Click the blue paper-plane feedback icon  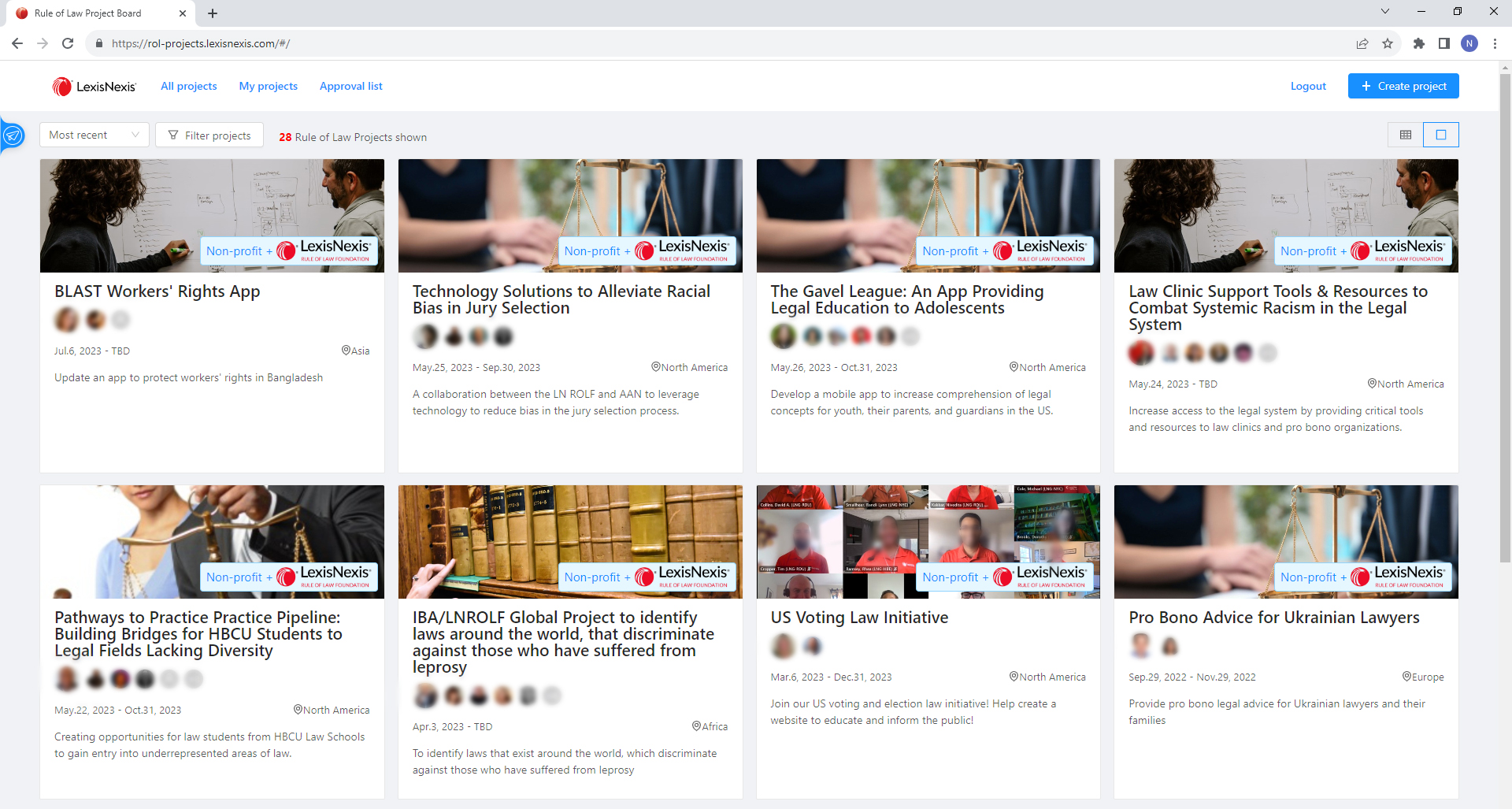(13, 135)
